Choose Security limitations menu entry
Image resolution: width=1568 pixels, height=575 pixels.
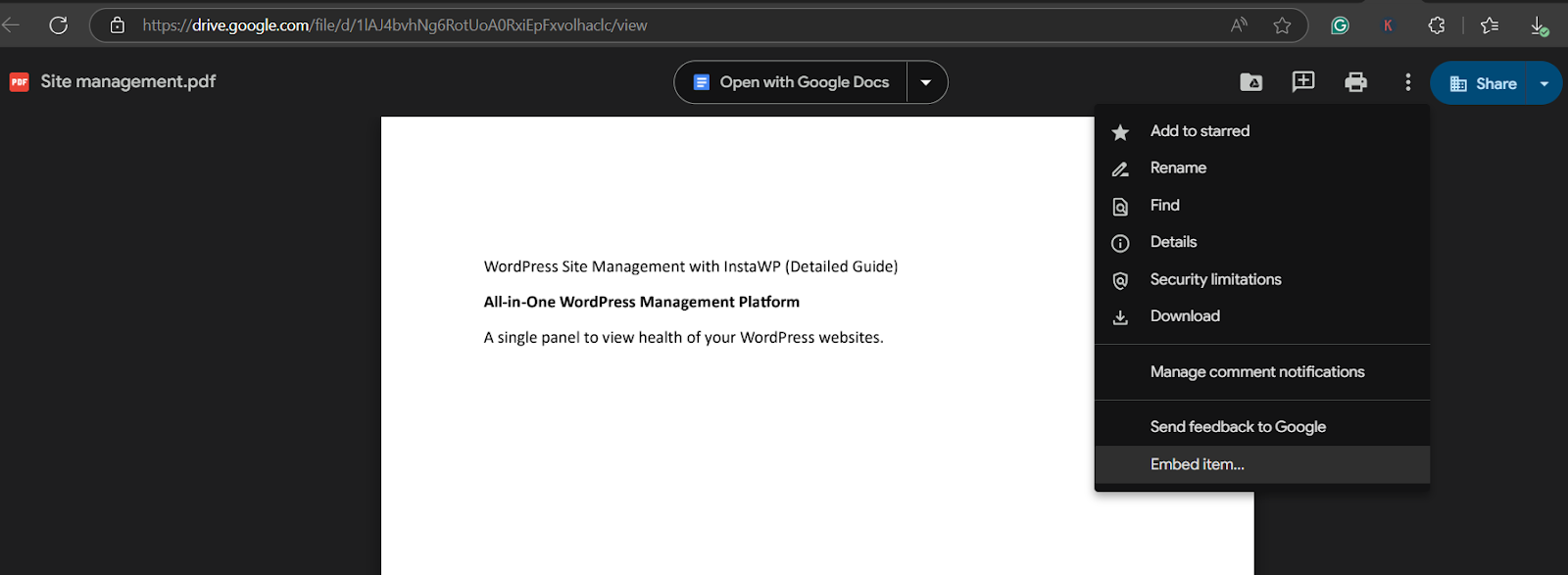1261,279
